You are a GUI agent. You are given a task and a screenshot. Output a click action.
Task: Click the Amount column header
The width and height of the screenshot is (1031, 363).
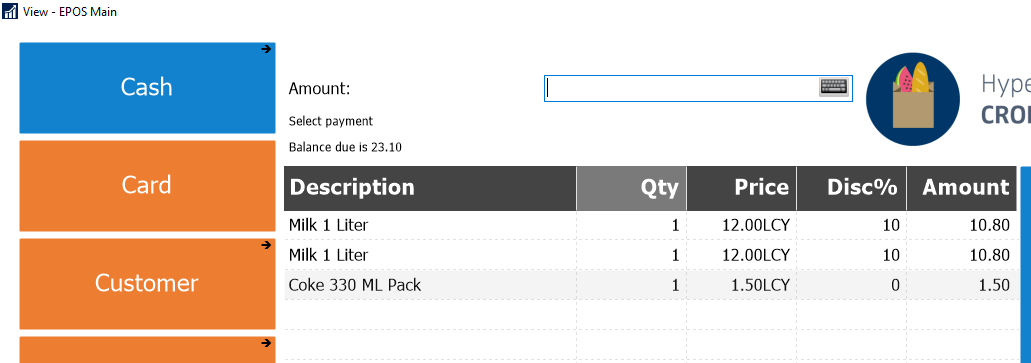961,188
